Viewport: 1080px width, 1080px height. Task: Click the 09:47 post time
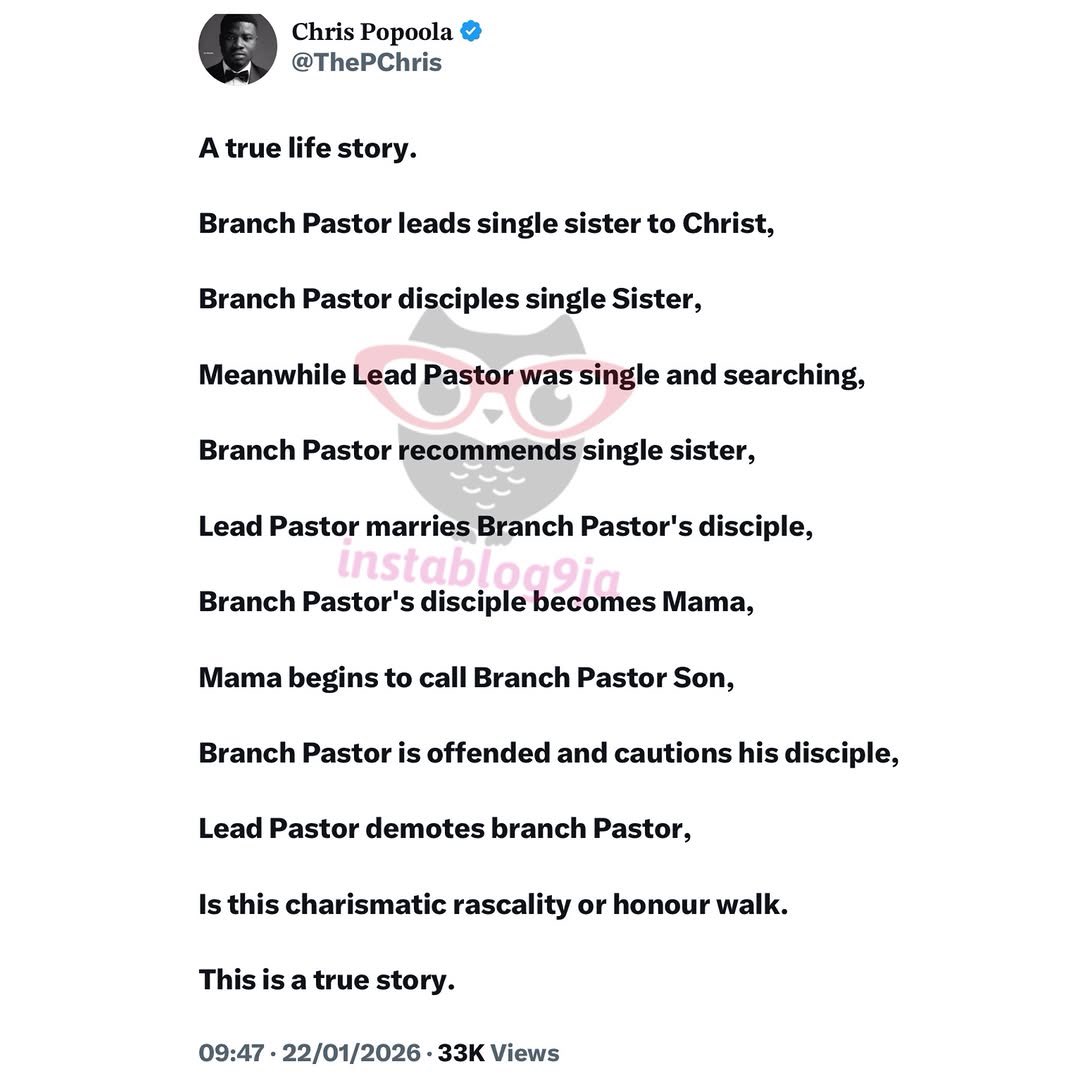233,1053
